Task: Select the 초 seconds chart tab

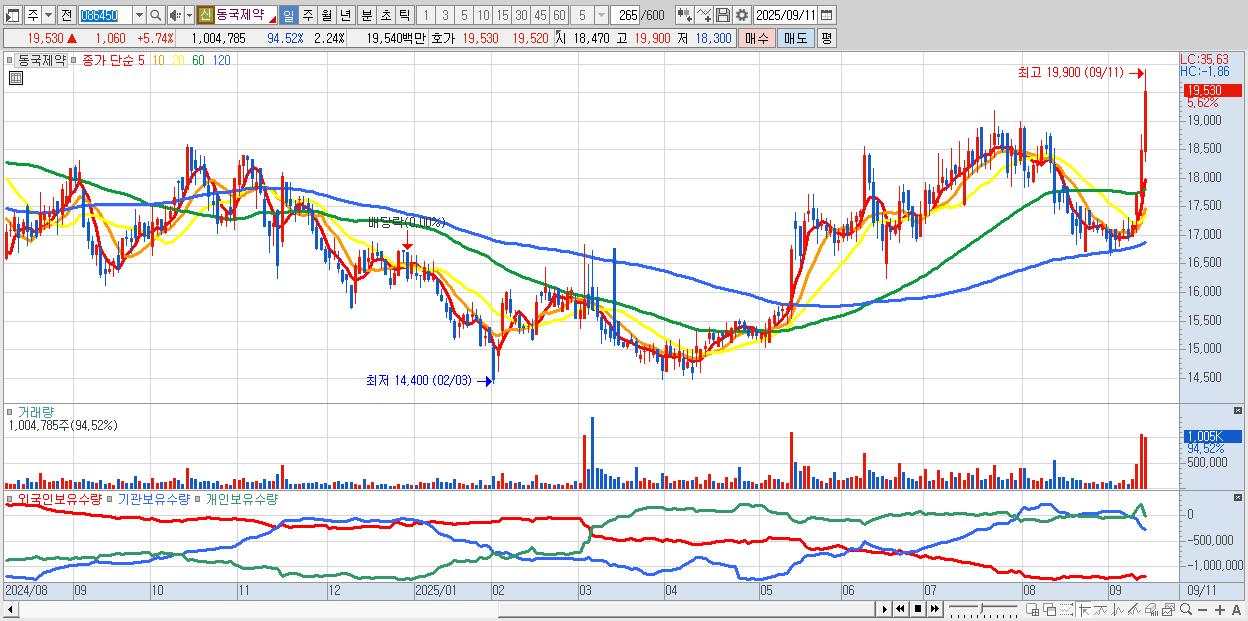Action: pyautogui.click(x=384, y=15)
